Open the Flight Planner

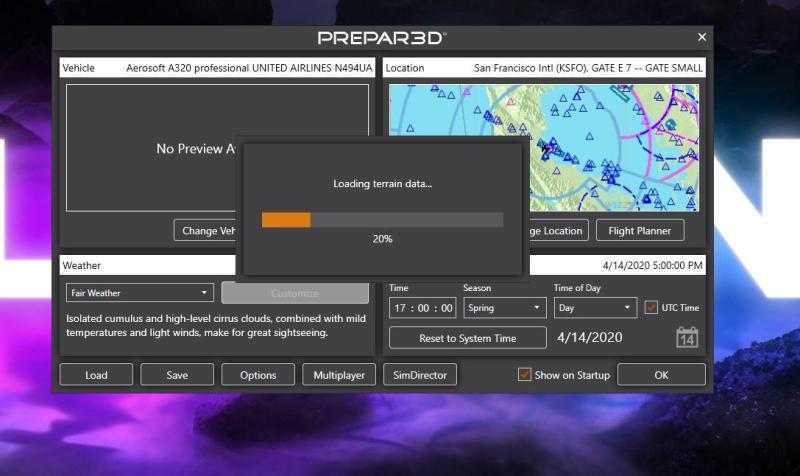[640, 231]
